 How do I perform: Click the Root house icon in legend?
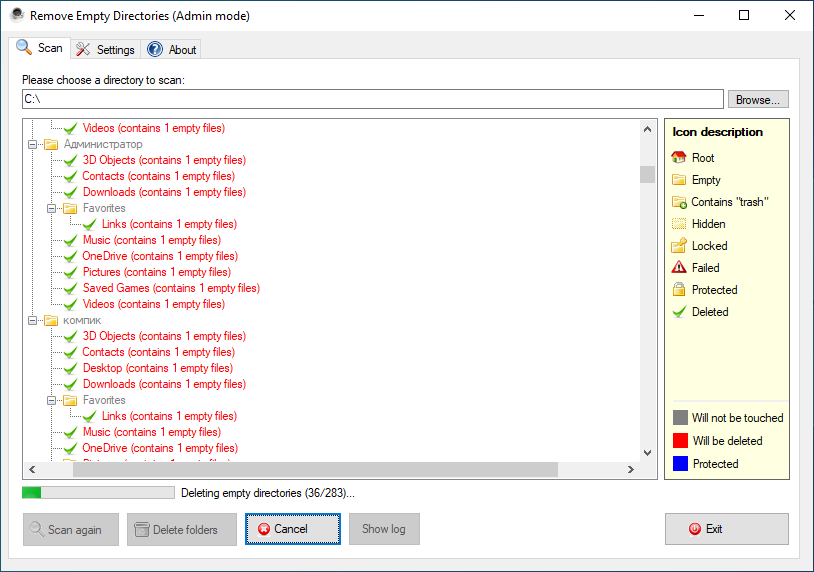click(x=679, y=157)
